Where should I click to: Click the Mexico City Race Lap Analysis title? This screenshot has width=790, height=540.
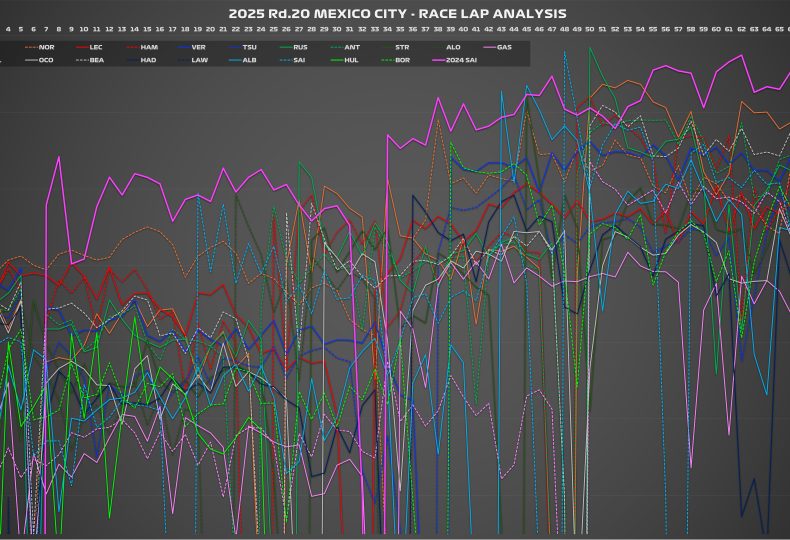396,13
